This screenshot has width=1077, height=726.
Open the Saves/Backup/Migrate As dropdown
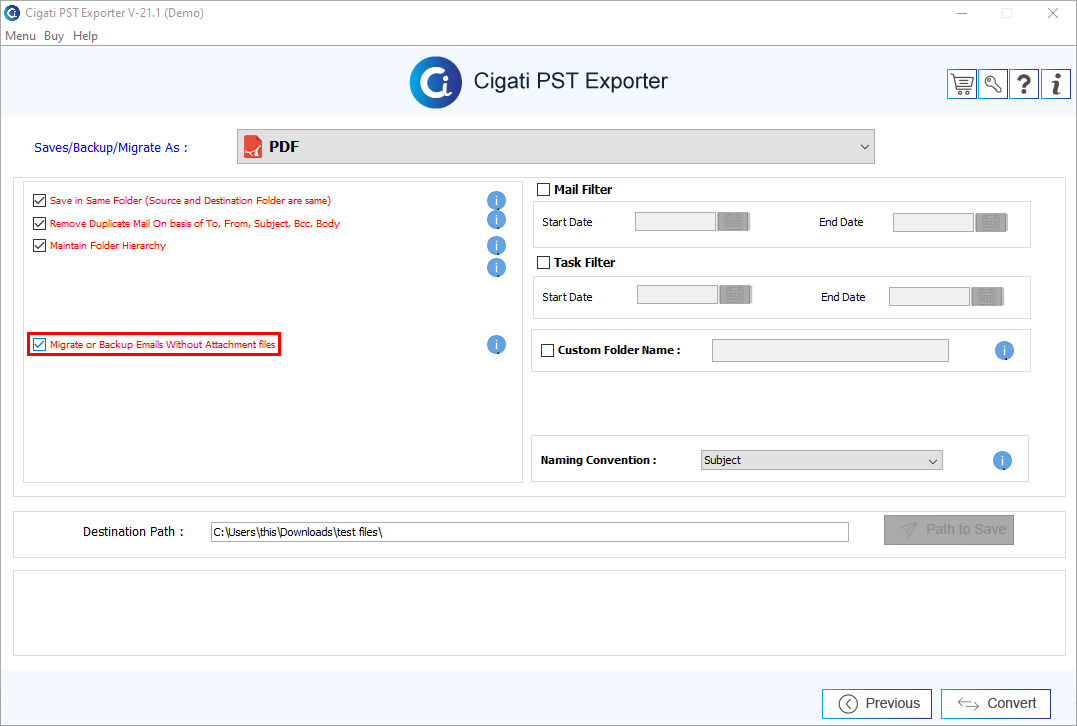point(556,146)
